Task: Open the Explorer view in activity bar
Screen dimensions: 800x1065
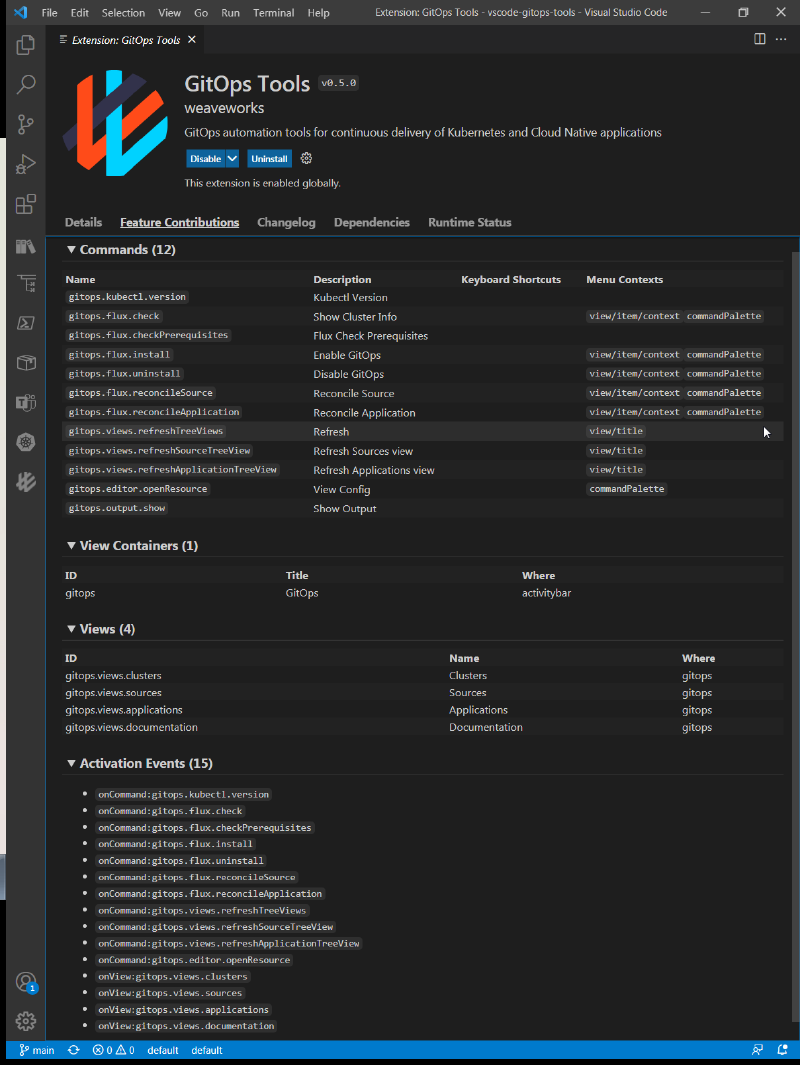Action: 26,46
